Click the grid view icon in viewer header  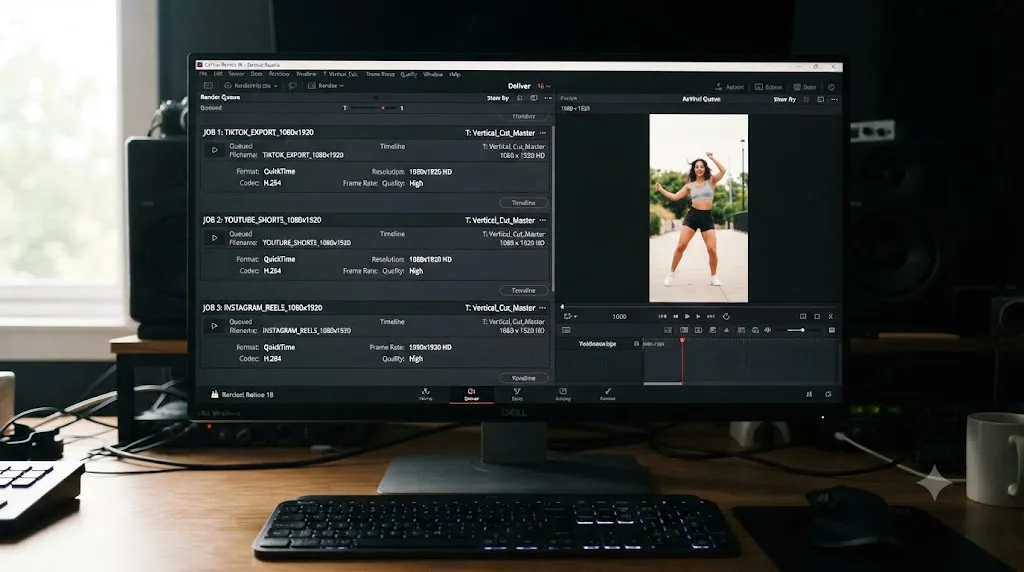point(807,100)
